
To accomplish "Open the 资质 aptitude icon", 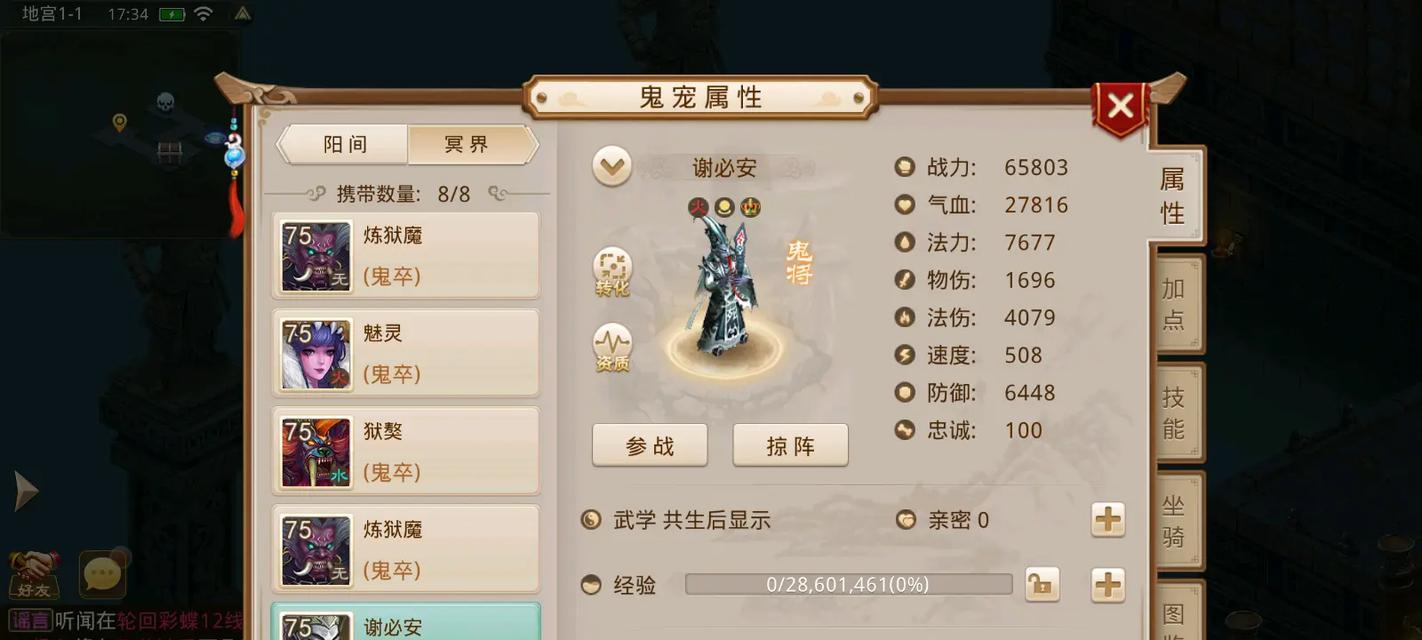I will coord(612,347).
